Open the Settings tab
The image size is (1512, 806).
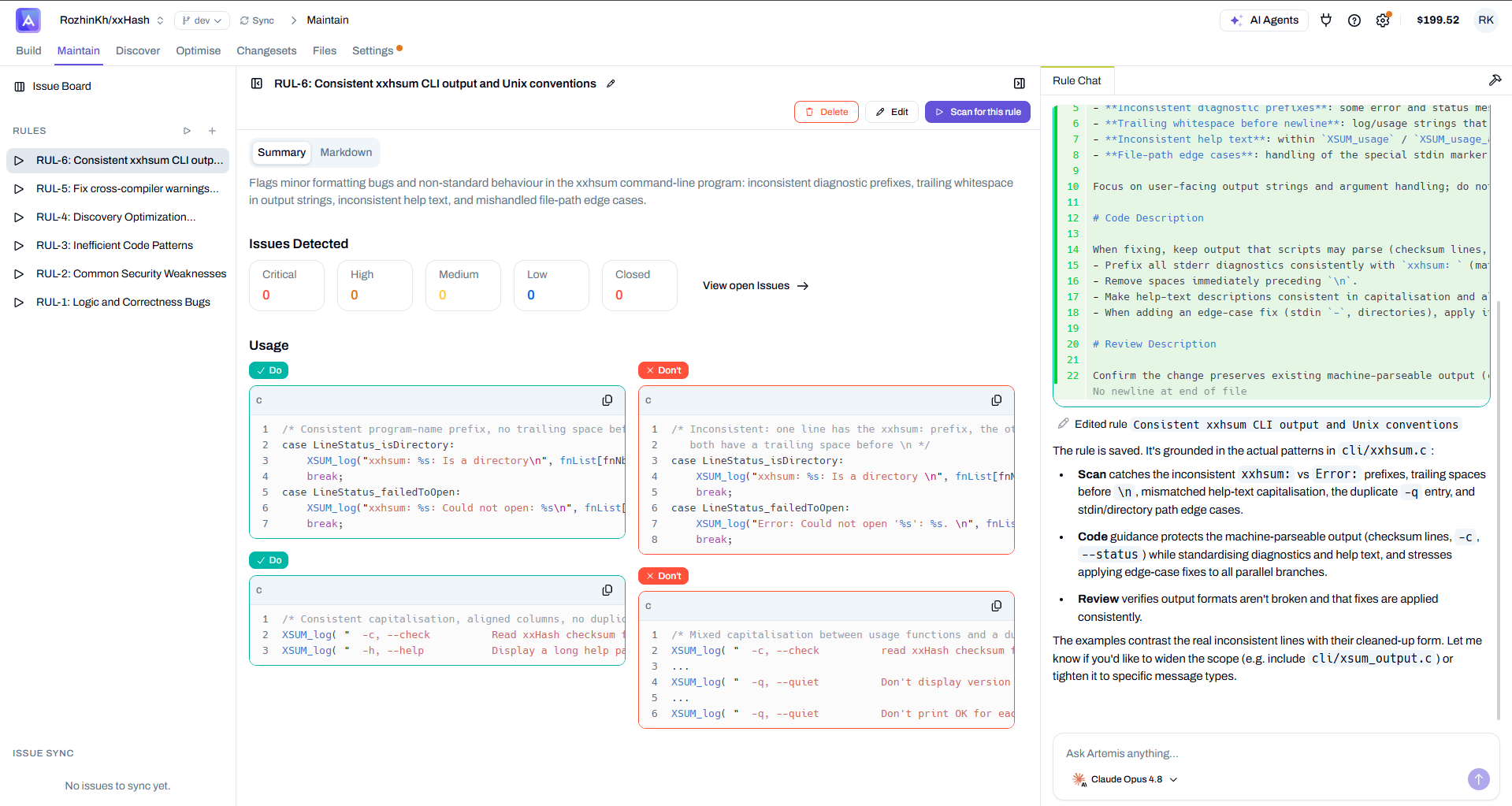pyautogui.click(x=373, y=50)
